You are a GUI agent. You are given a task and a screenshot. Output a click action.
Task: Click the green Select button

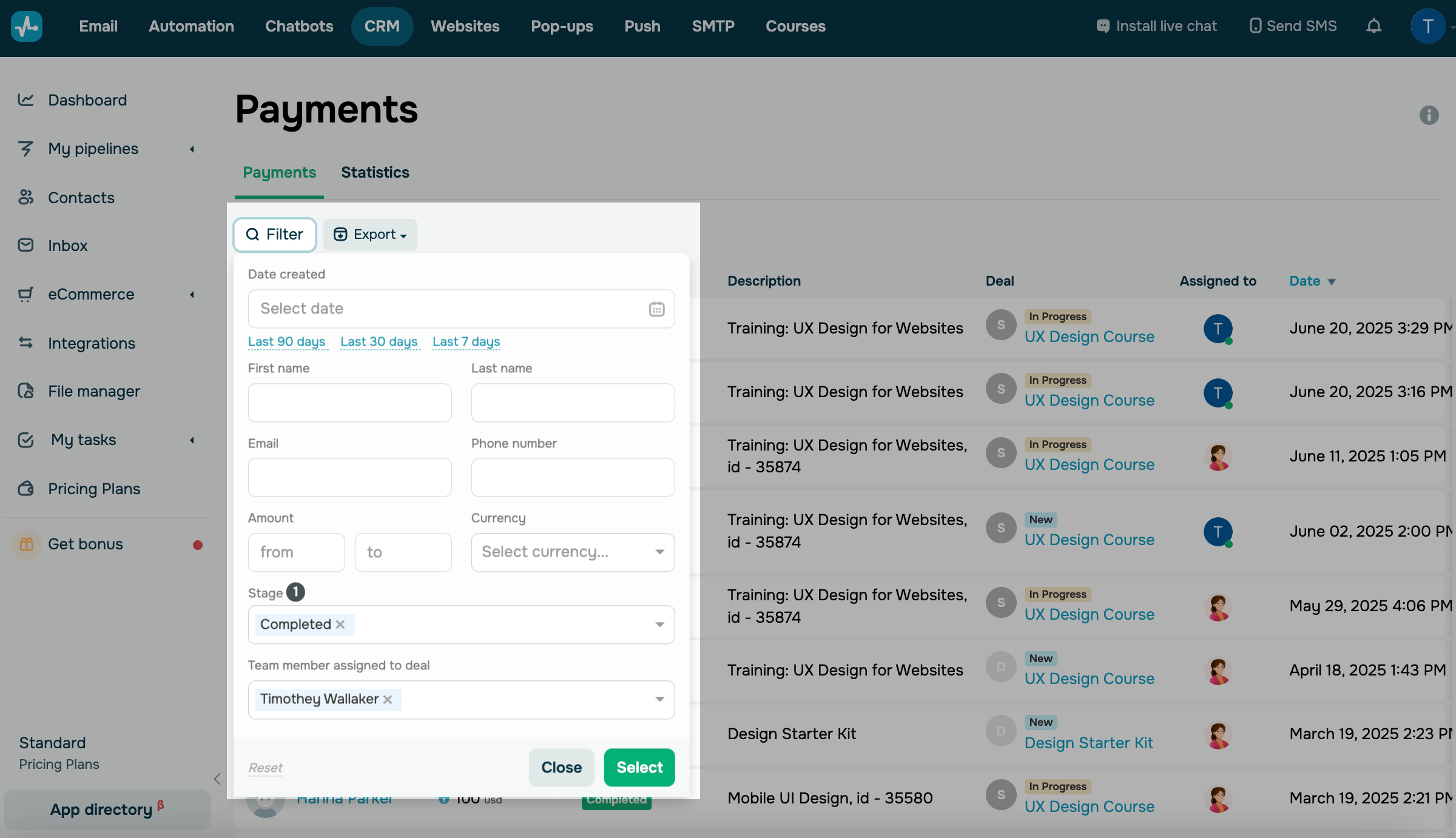click(639, 767)
